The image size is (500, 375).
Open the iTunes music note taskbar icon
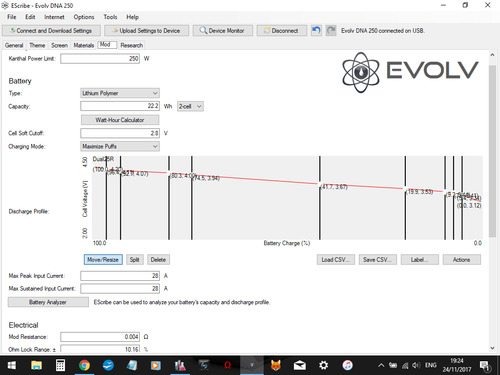click(x=347, y=365)
